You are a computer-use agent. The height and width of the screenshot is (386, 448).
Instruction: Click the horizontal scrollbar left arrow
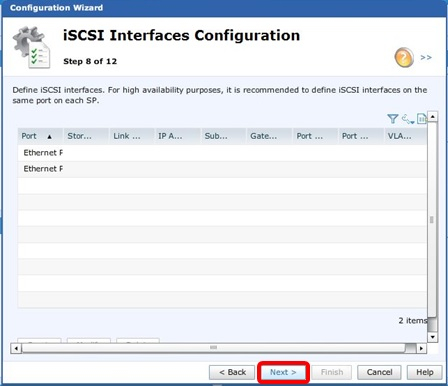click(16, 348)
